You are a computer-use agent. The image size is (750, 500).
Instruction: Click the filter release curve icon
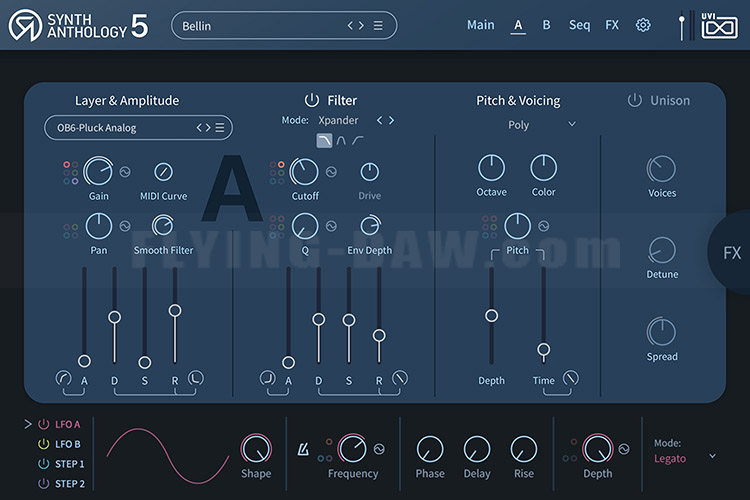(400, 378)
